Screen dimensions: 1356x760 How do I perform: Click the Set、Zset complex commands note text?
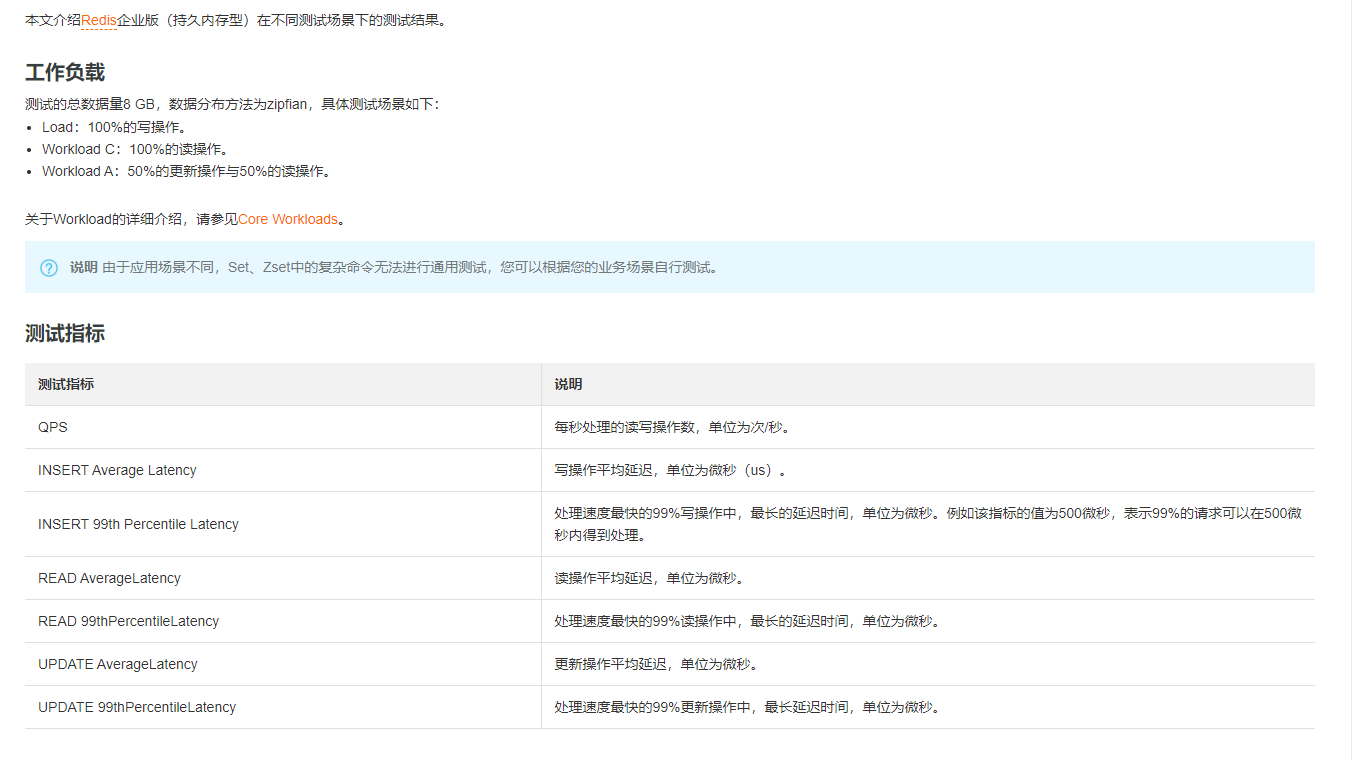[x=410, y=267]
